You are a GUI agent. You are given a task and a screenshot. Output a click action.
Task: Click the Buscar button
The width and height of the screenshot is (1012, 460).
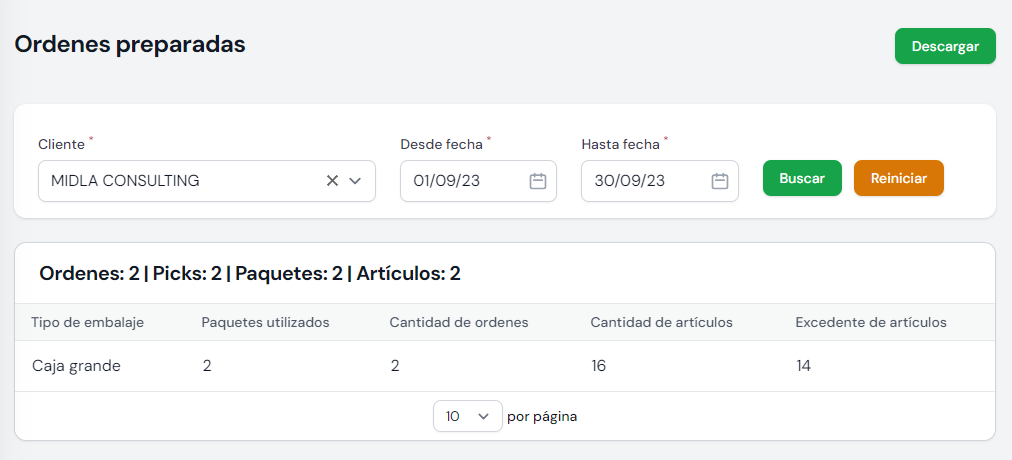click(802, 178)
